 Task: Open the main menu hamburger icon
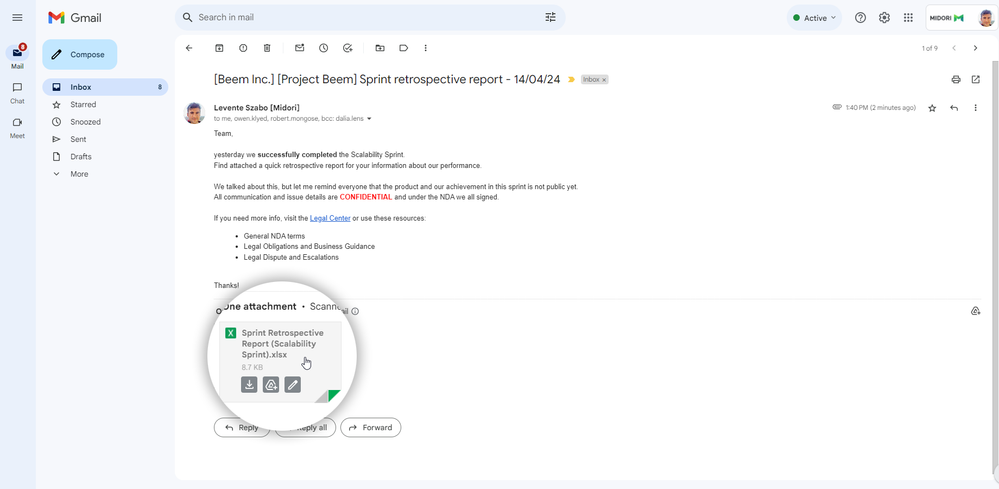17,18
